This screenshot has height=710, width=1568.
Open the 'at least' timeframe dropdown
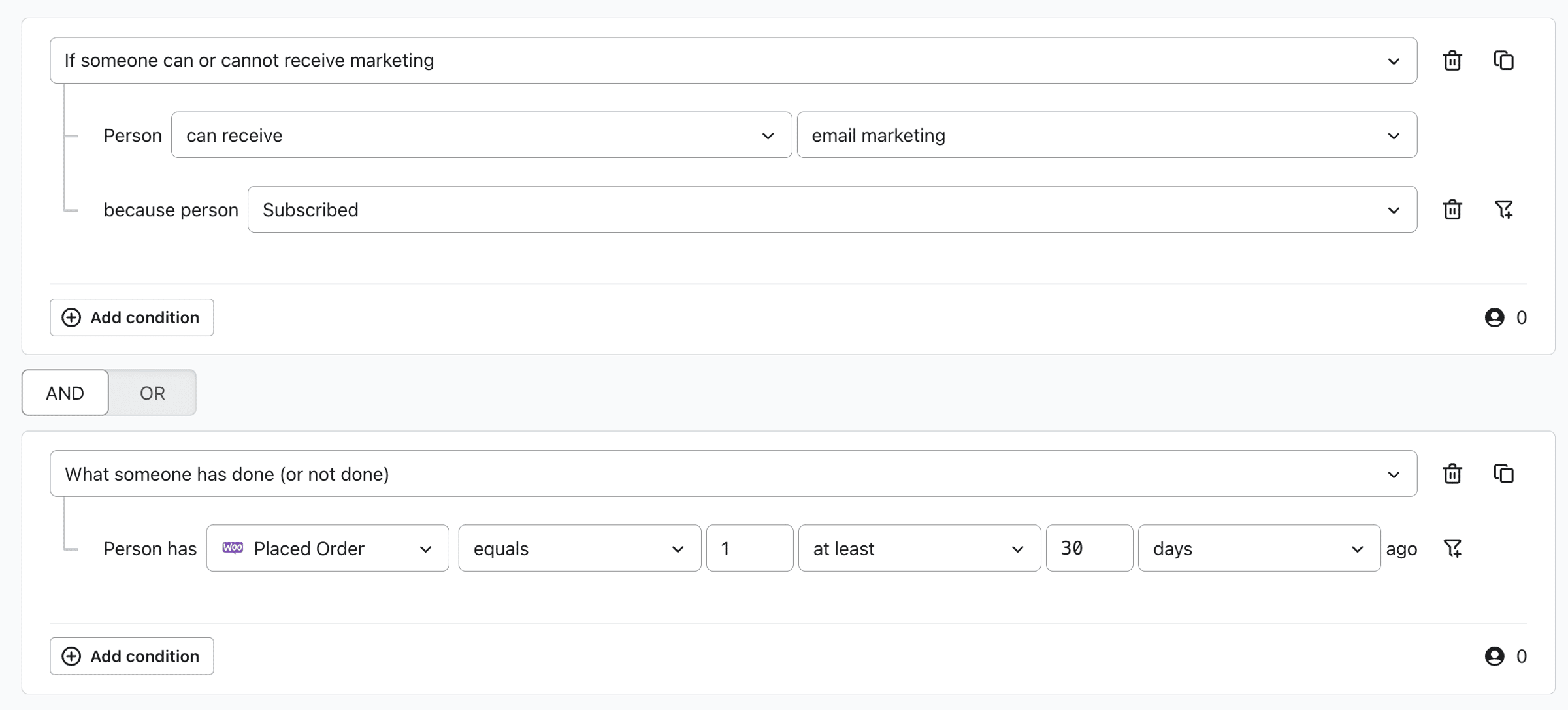(919, 548)
